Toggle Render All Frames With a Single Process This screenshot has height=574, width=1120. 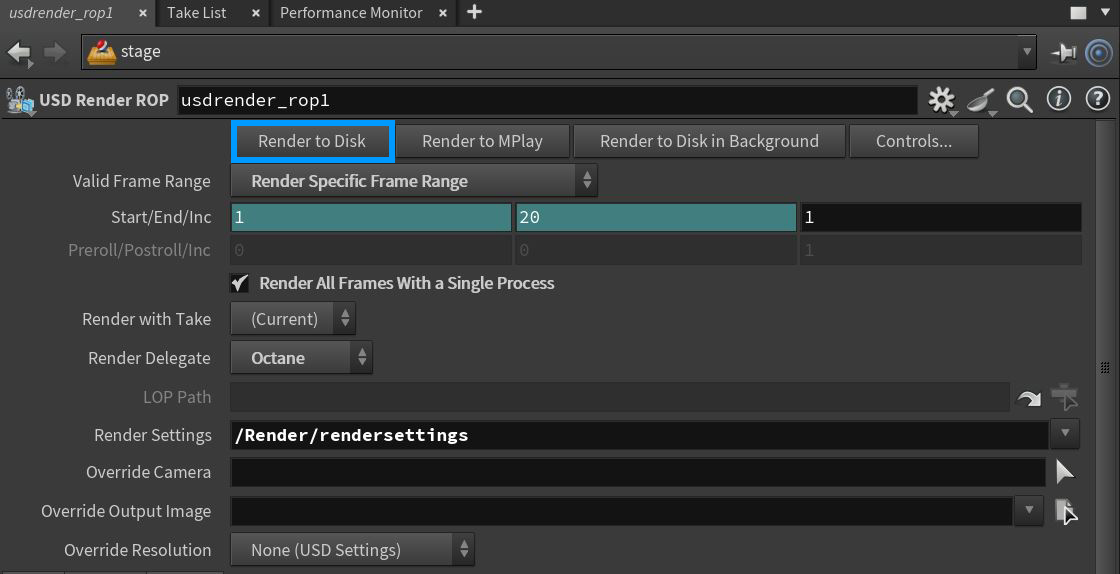240,283
